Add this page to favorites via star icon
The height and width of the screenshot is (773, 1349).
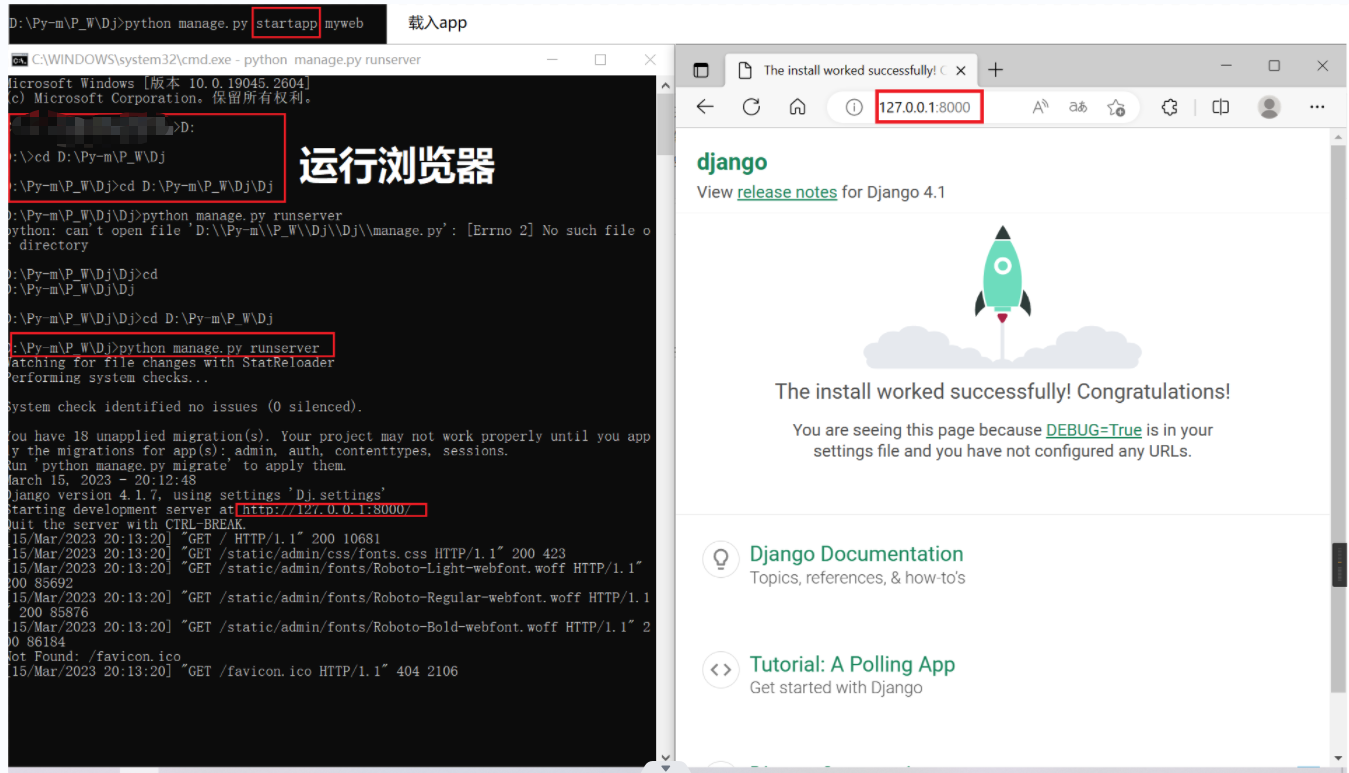1117,107
